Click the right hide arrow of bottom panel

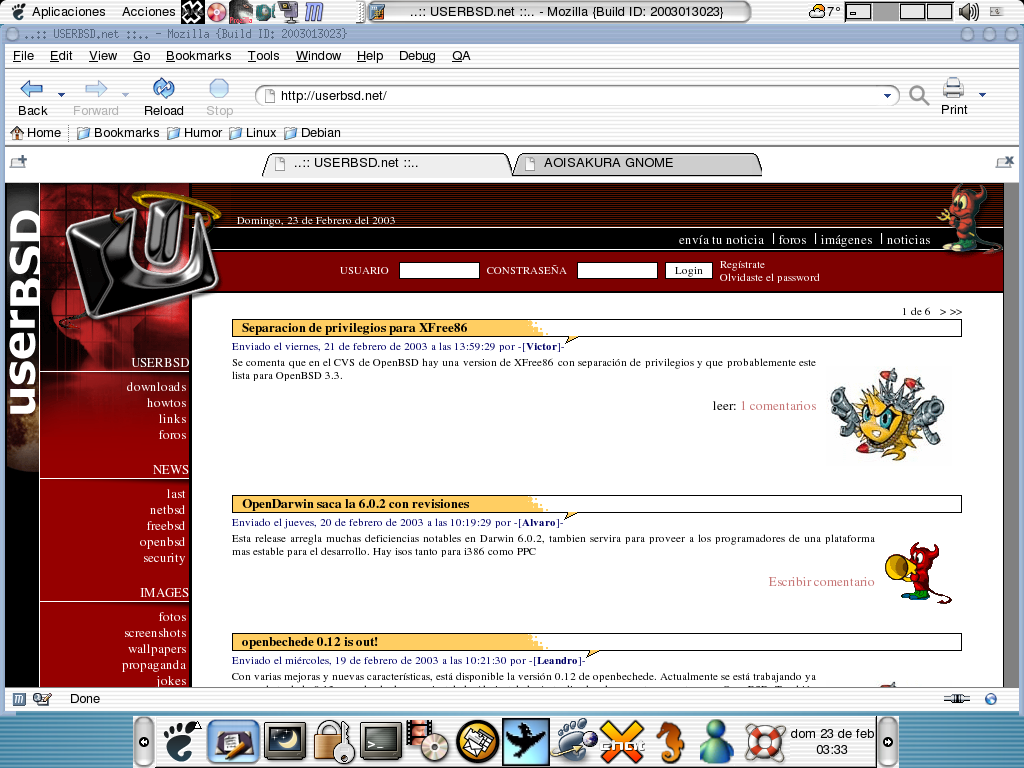[888, 741]
